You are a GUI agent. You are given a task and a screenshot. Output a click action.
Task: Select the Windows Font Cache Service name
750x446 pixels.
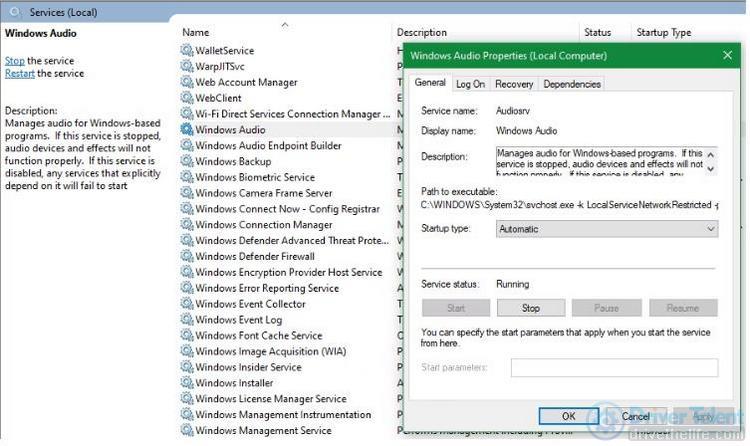click(x=258, y=335)
